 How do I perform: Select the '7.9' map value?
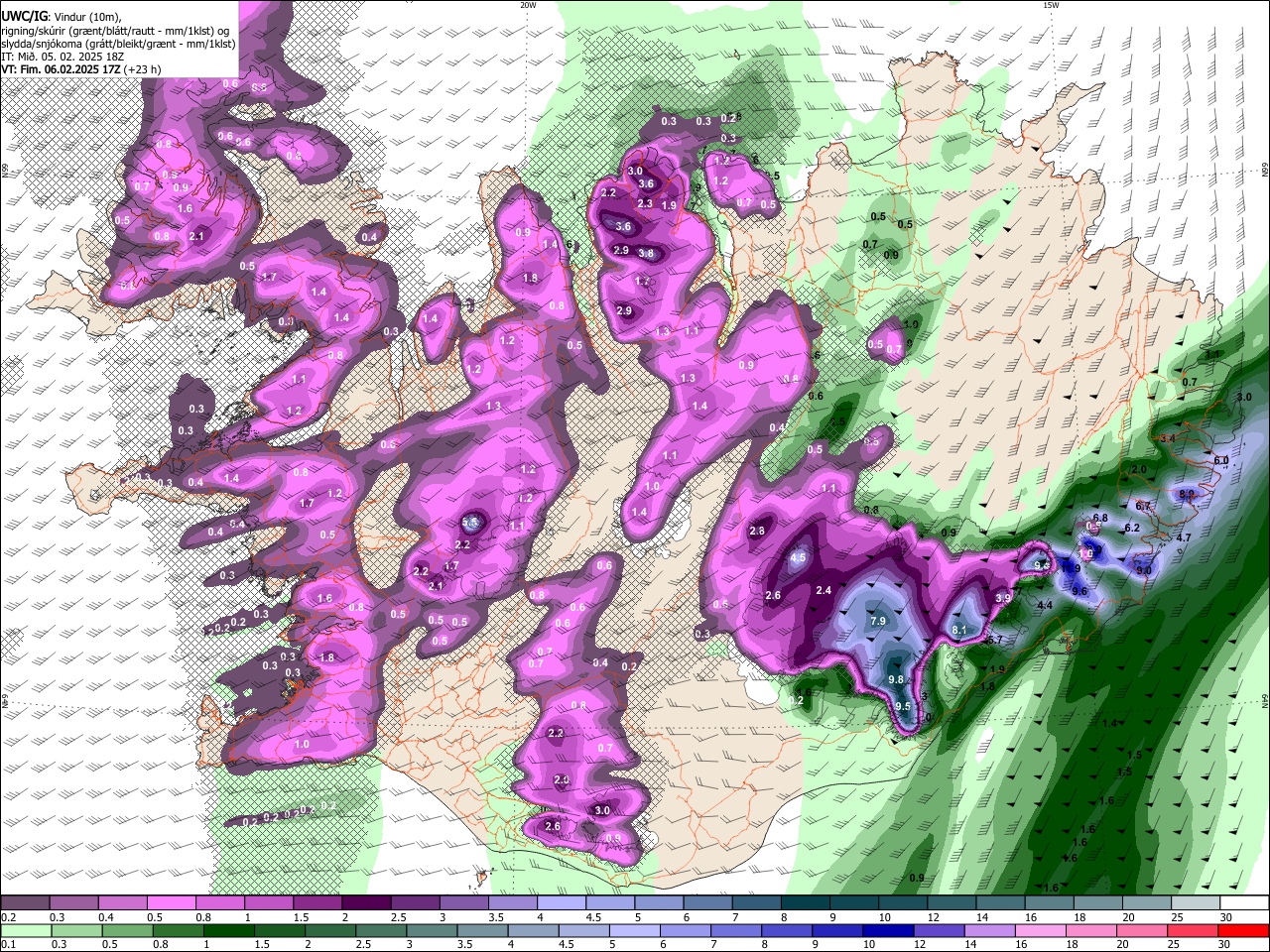click(x=878, y=621)
